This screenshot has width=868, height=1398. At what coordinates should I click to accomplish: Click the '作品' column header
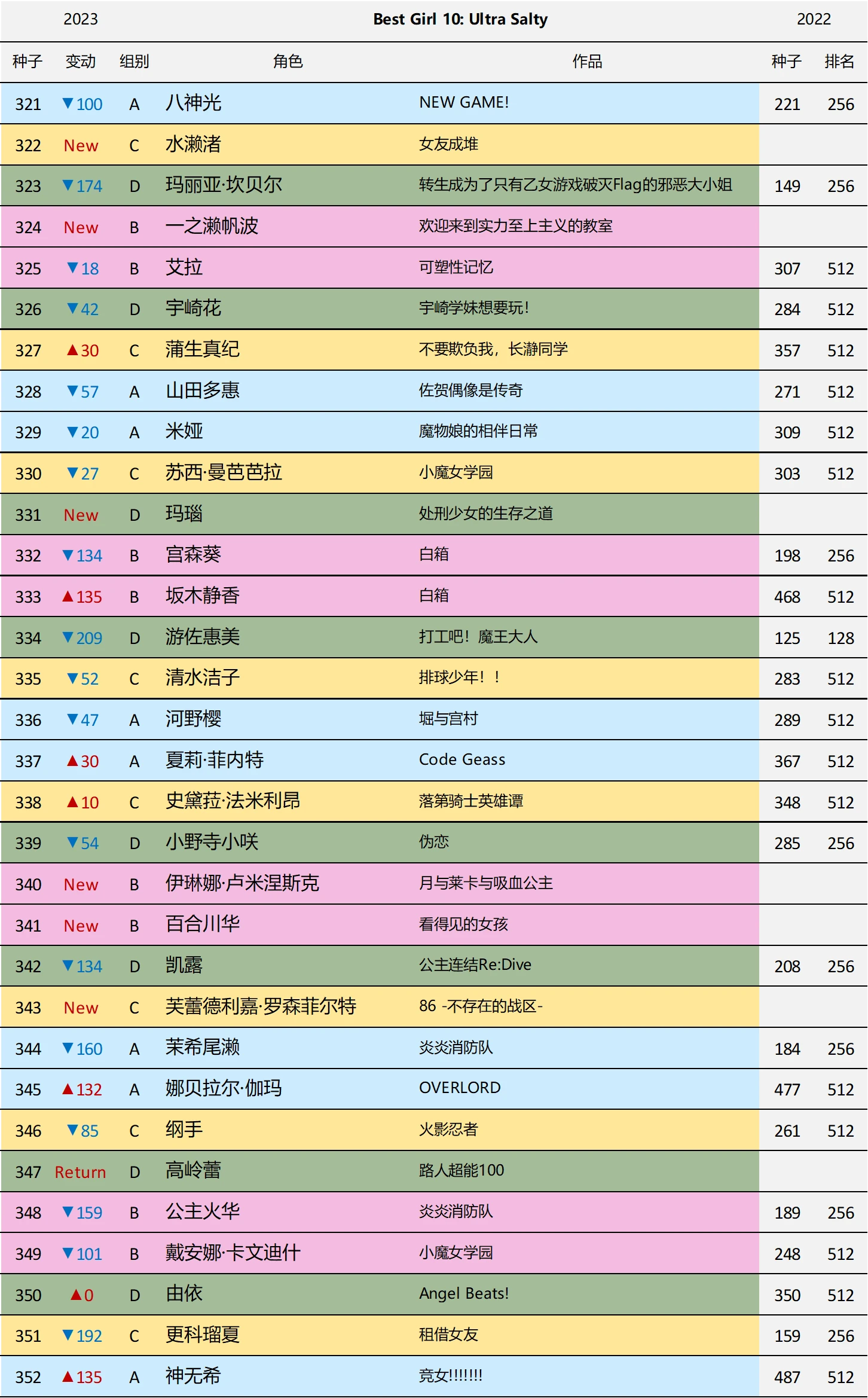[588, 62]
